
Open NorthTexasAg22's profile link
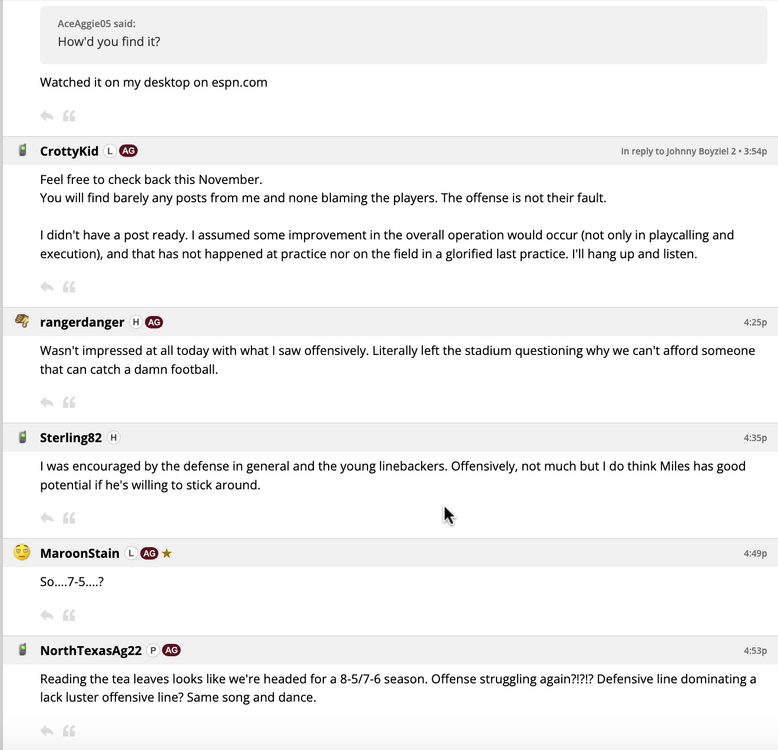pos(91,650)
